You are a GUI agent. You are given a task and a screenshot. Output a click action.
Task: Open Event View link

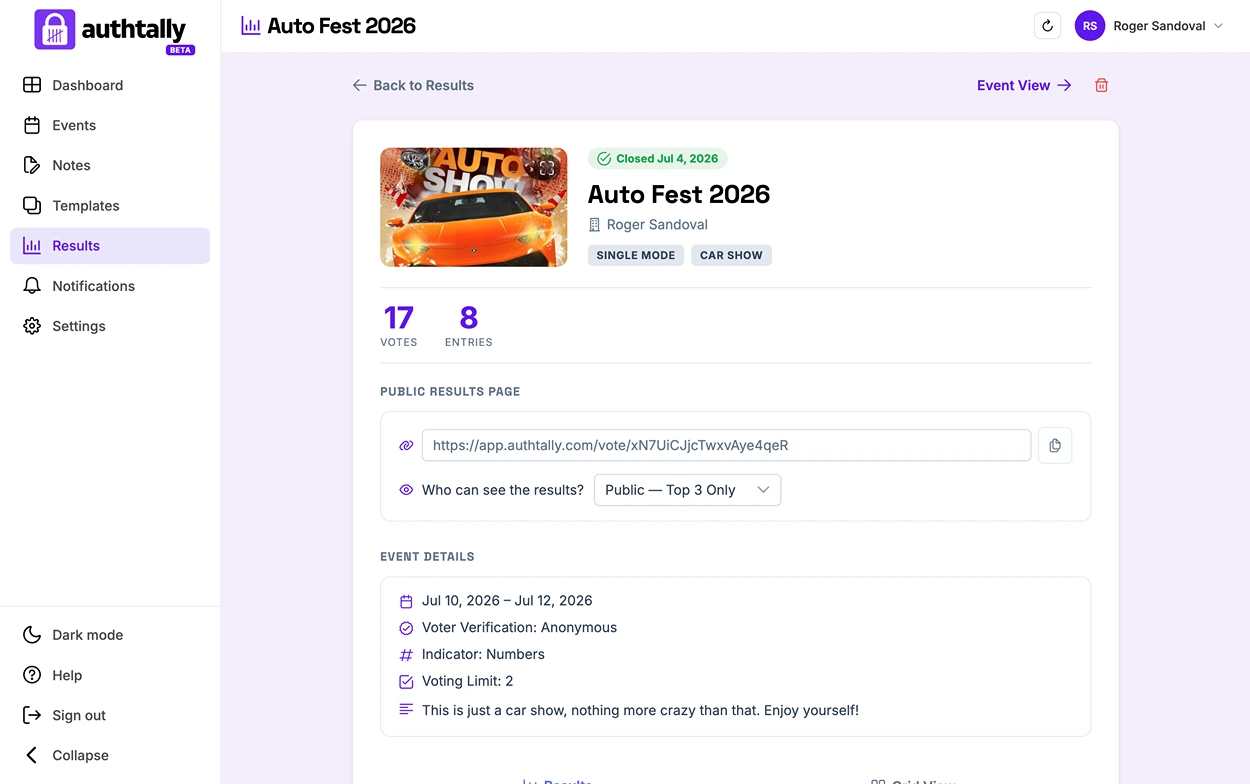tap(1024, 85)
